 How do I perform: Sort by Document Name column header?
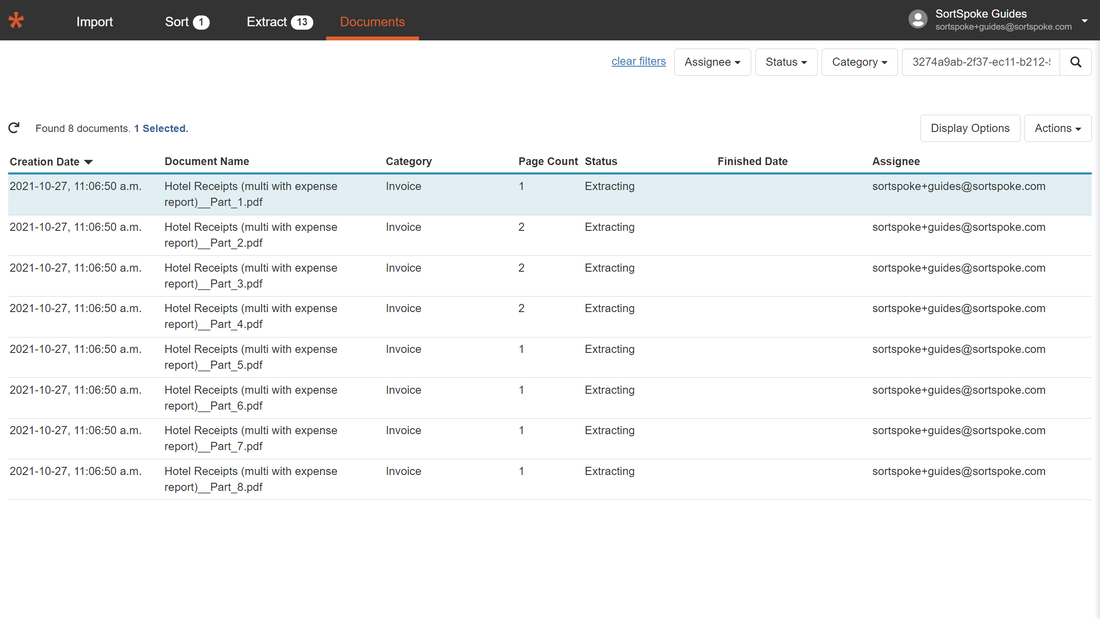[207, 161]
